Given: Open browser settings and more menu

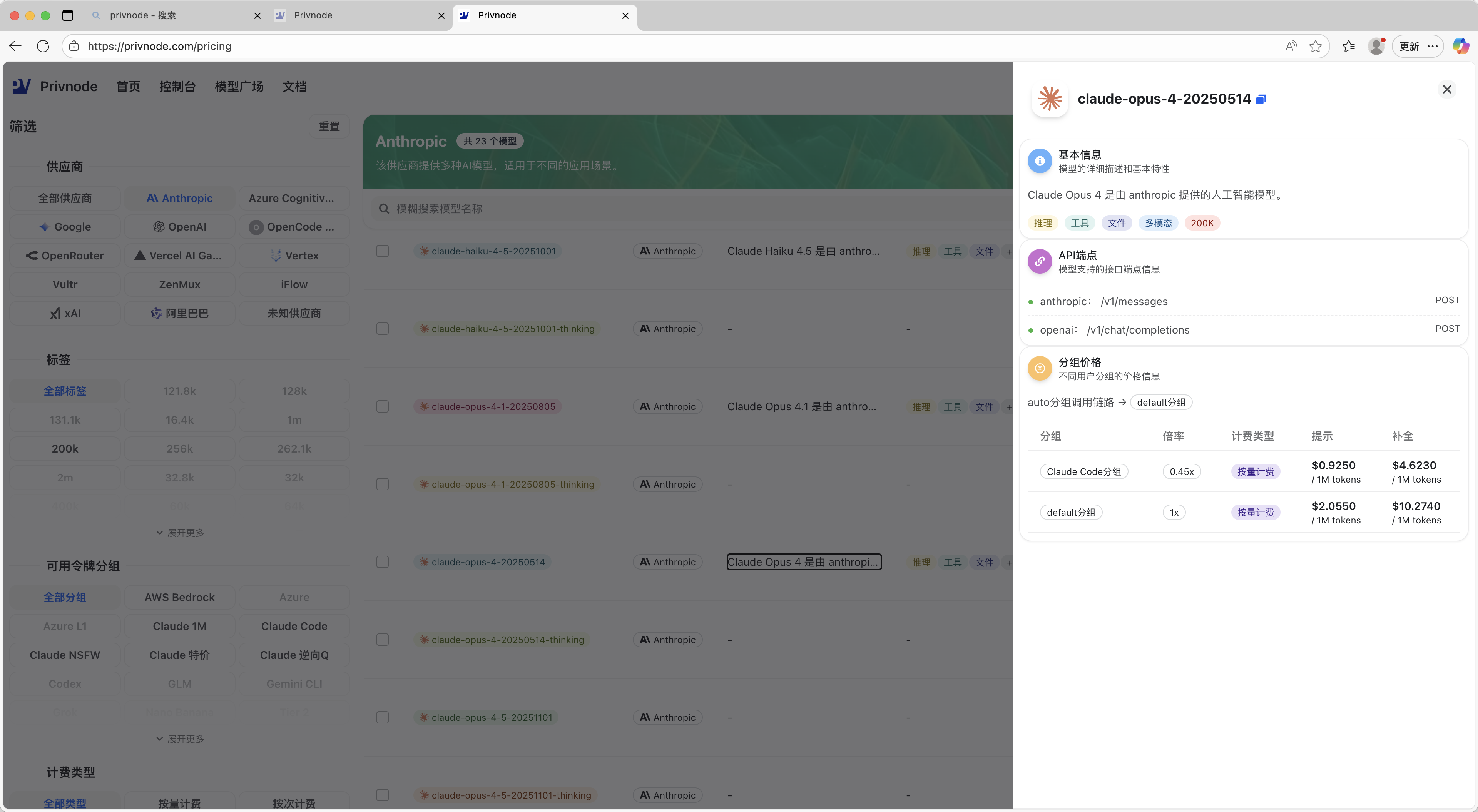Looking at the screenshot, I should tap(1432, 47).
